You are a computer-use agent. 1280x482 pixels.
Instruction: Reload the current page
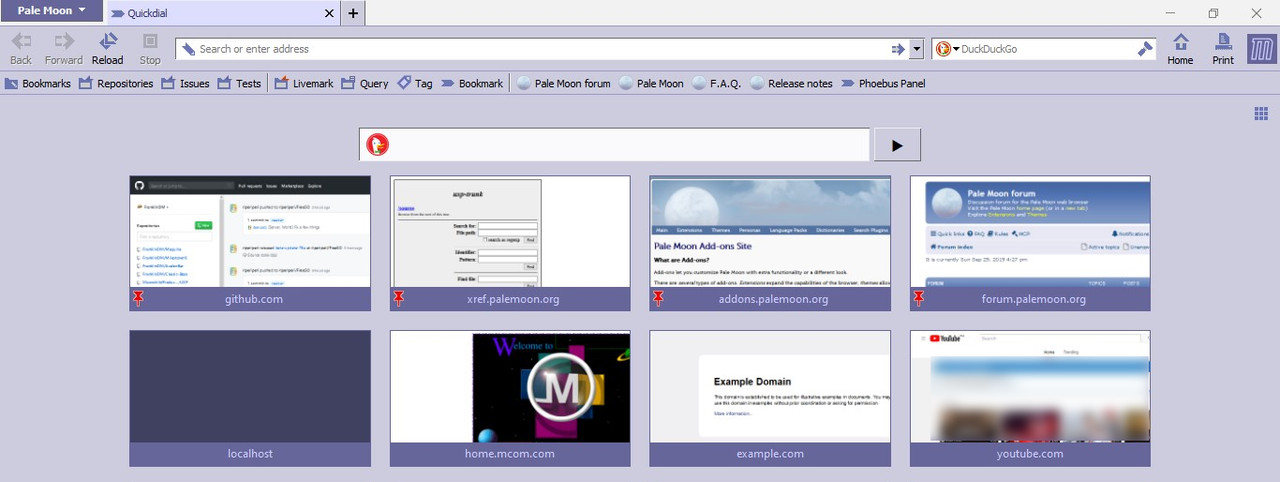click(x=108, y=48)
